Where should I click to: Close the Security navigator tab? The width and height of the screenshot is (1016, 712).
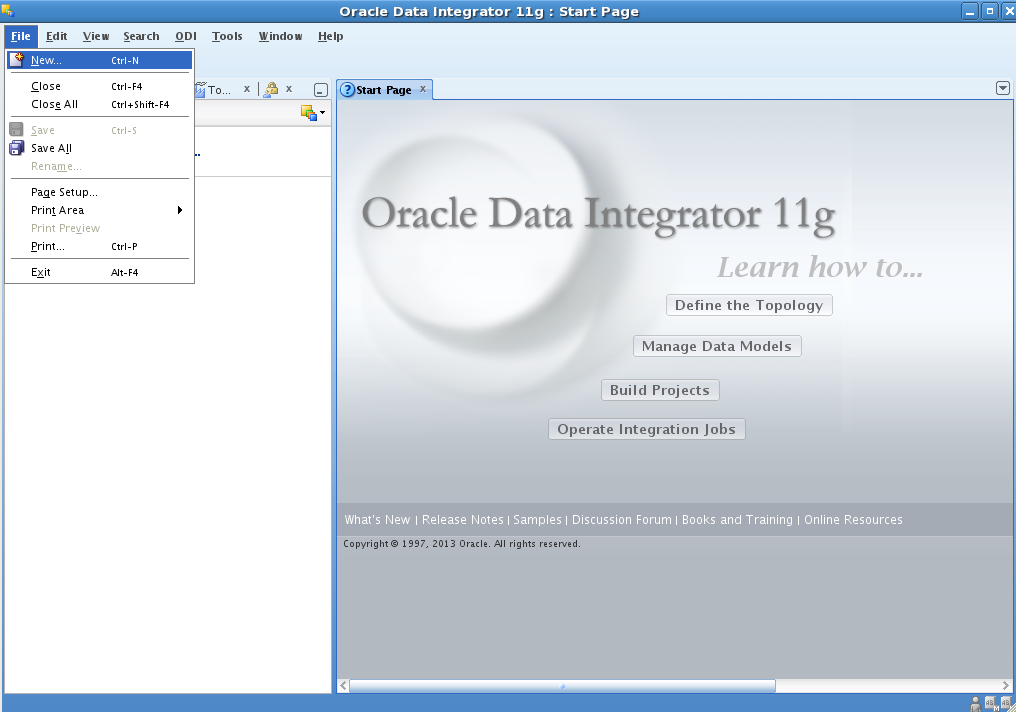(x=289, y=88)
